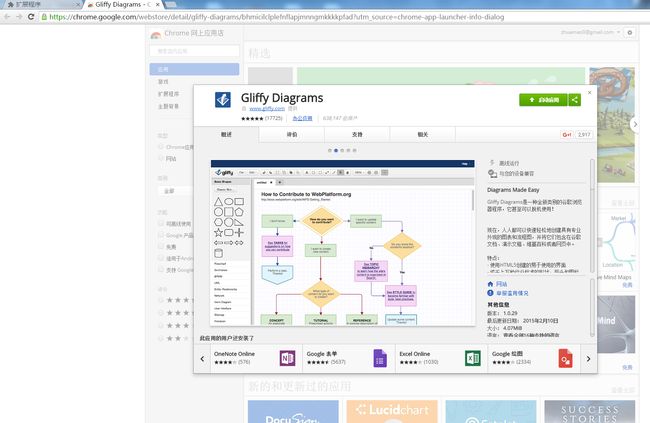
Task: Open the DocuSign app tile behind the dialog
Action: (x=293, y=411)
